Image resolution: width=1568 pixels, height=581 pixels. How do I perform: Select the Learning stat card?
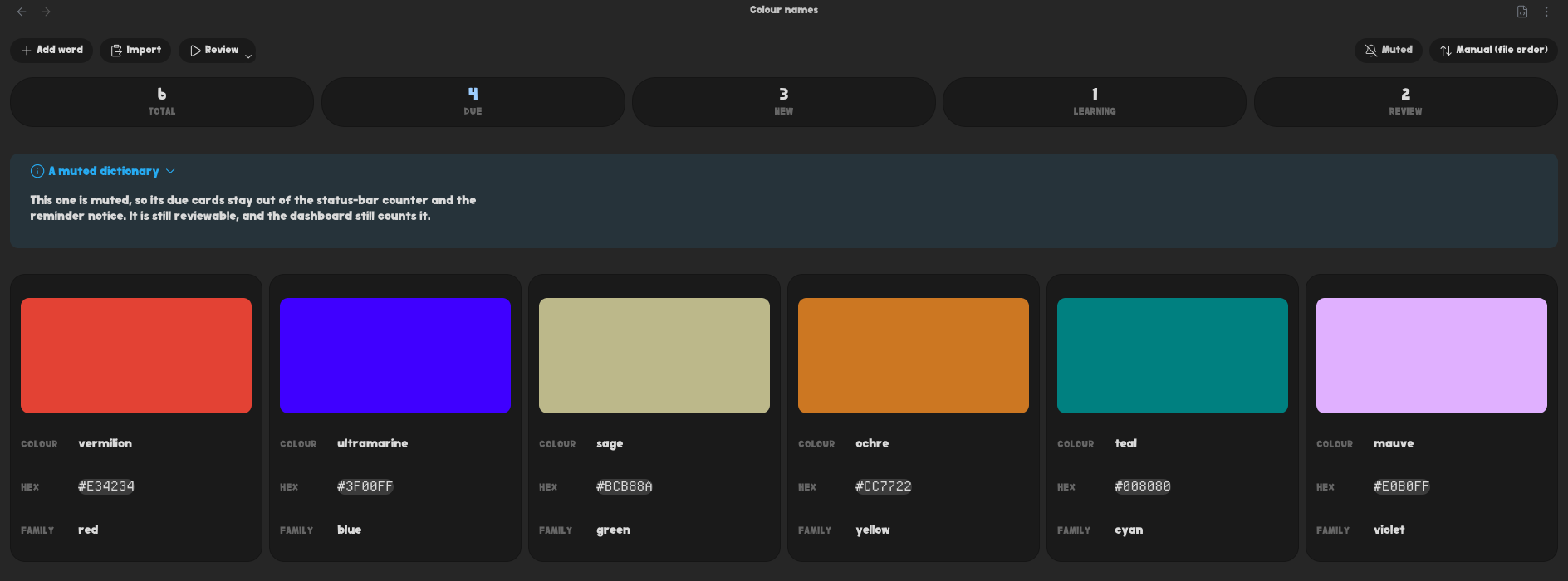click(1095, 102)
